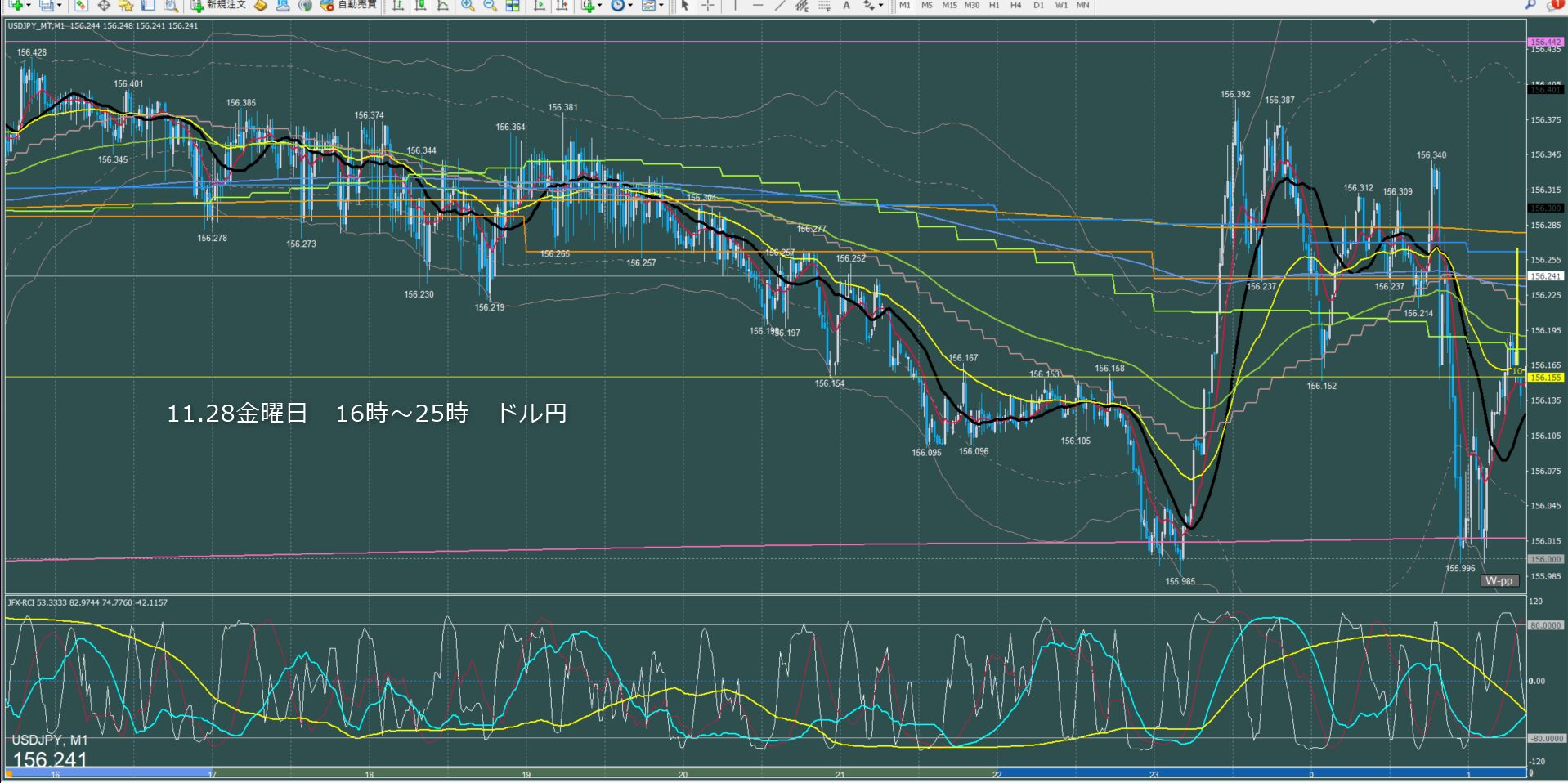
Task: Expand the Indicators list dropdown with green plus
Action: pos(590,6)
